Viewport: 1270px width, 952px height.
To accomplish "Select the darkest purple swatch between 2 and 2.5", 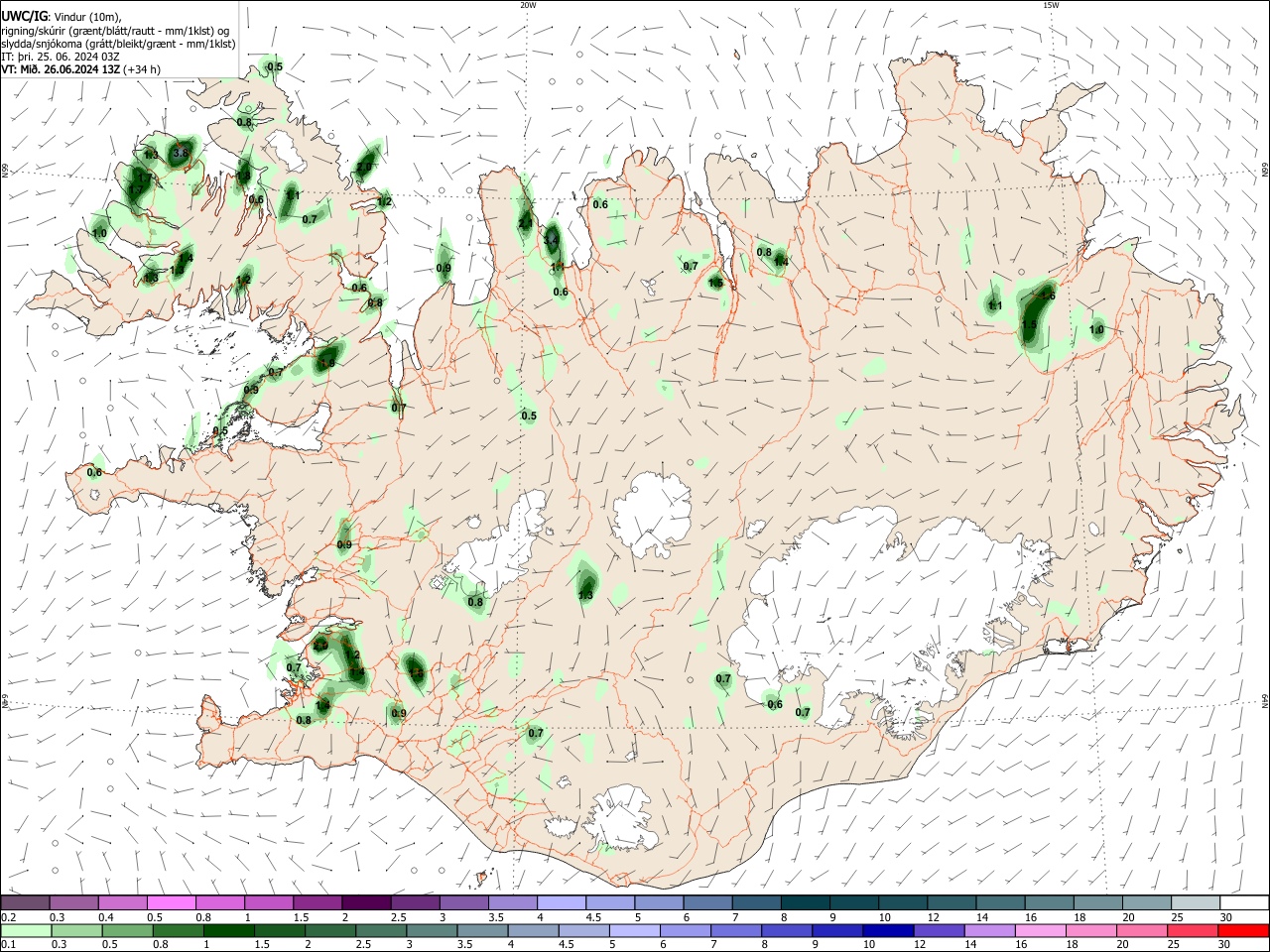I will click(364, 902).
